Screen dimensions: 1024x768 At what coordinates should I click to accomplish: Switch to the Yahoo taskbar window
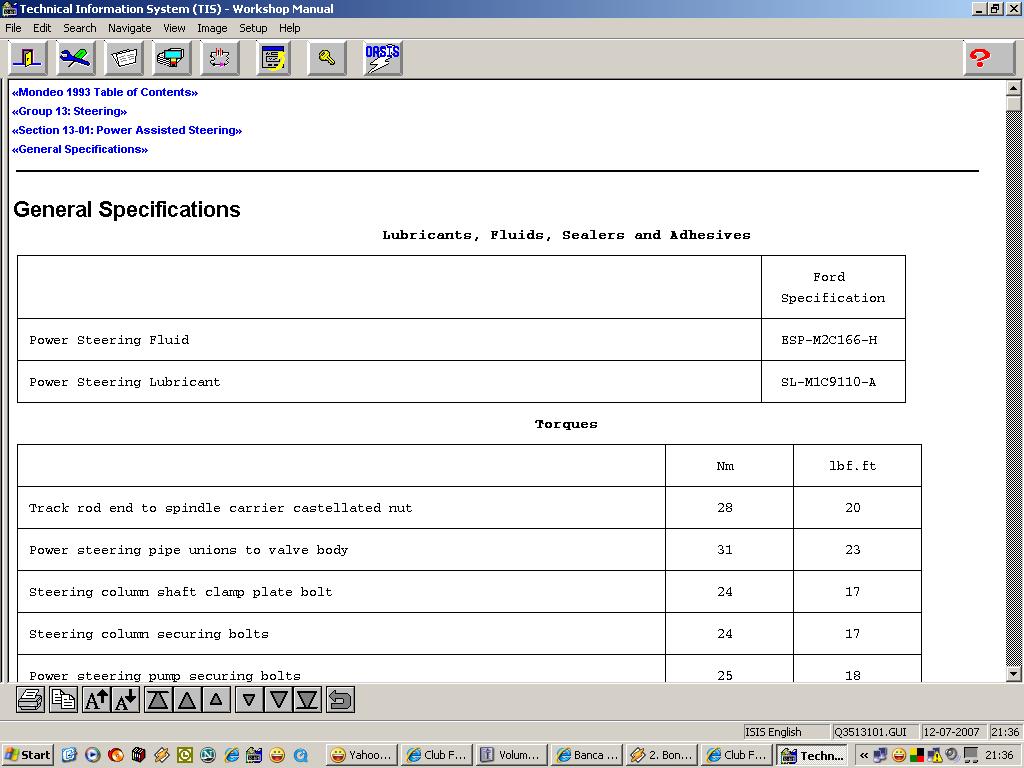[360, 755]
